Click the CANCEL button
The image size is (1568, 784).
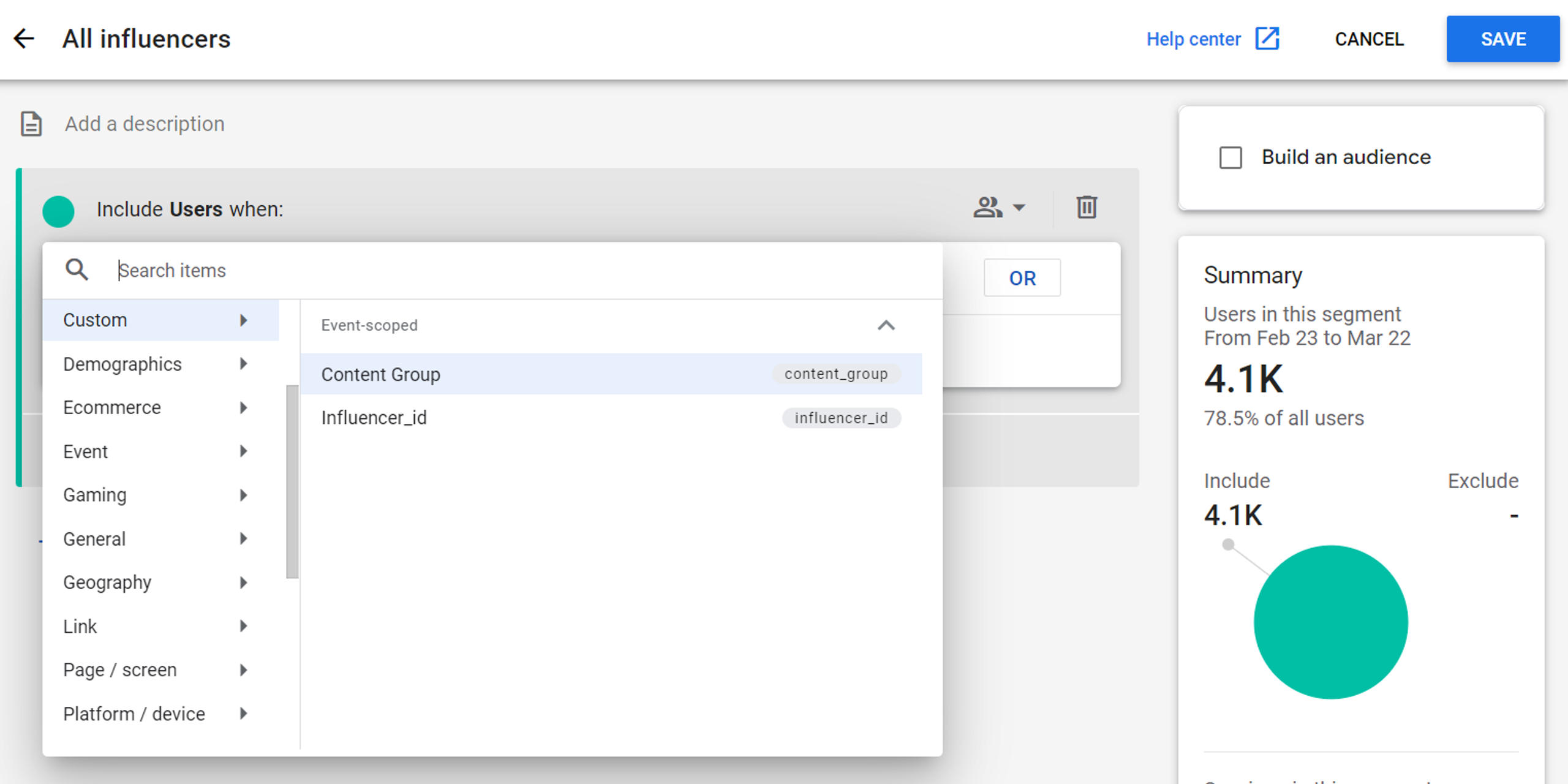coord(1369,39)
